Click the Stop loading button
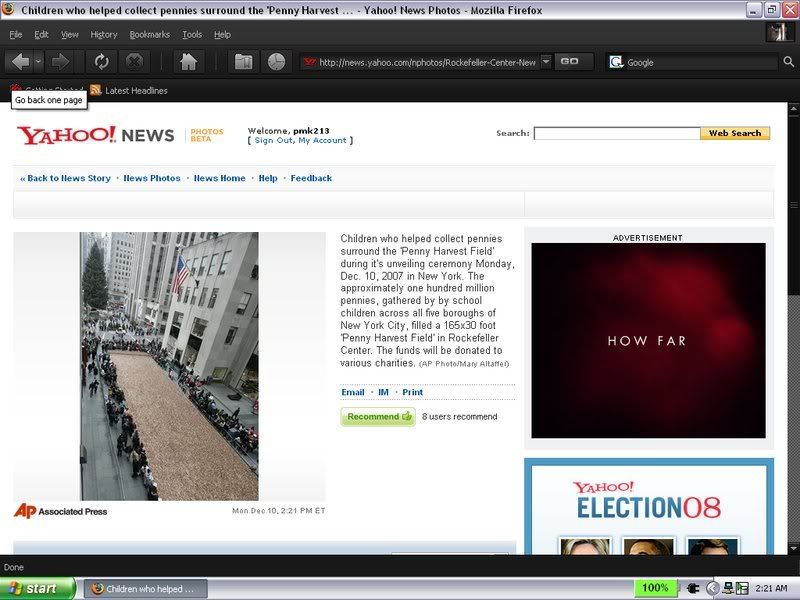This screenshot has width=800, height=600. pos(134,62)
